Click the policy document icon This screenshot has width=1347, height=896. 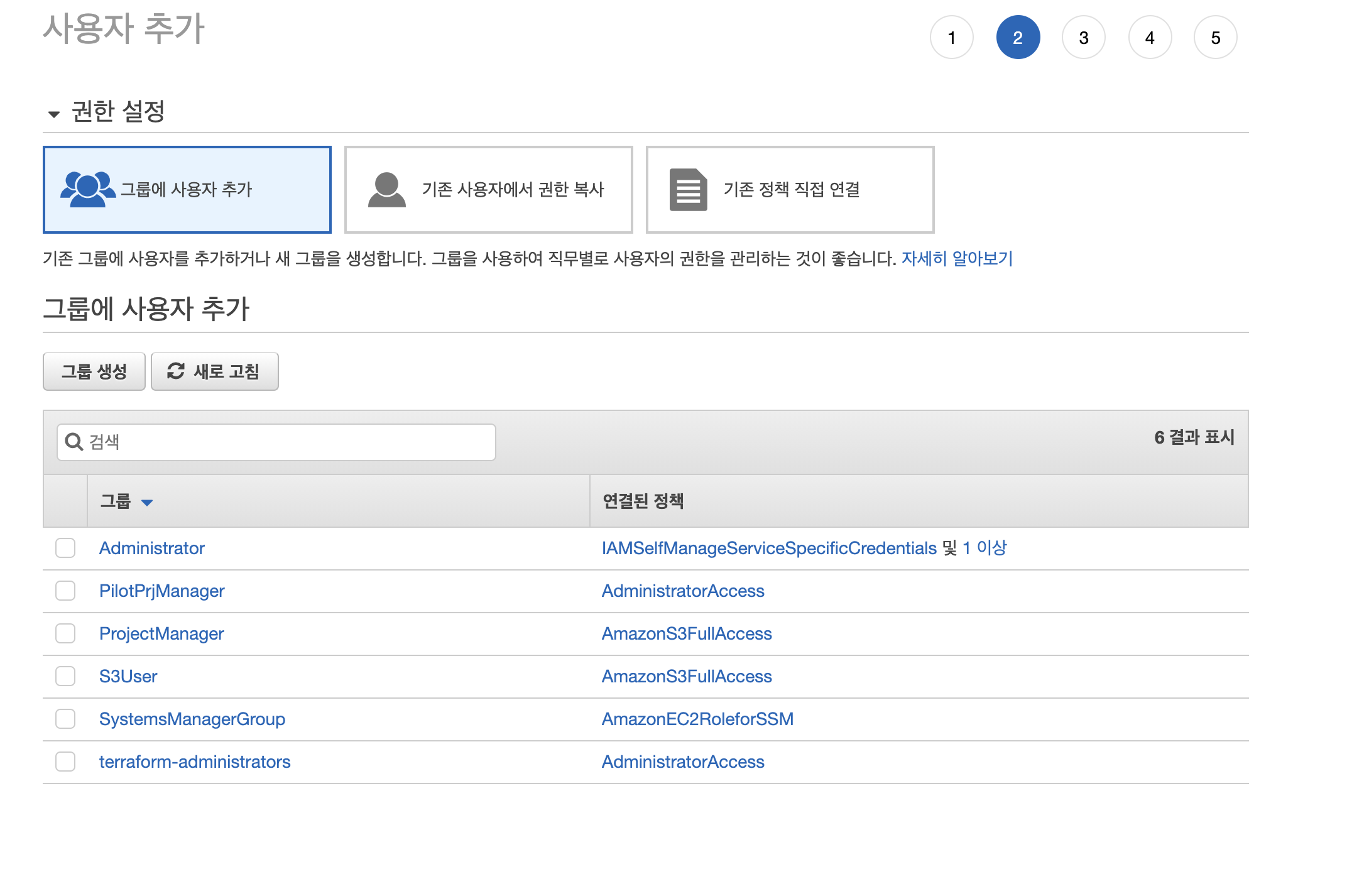688,190
